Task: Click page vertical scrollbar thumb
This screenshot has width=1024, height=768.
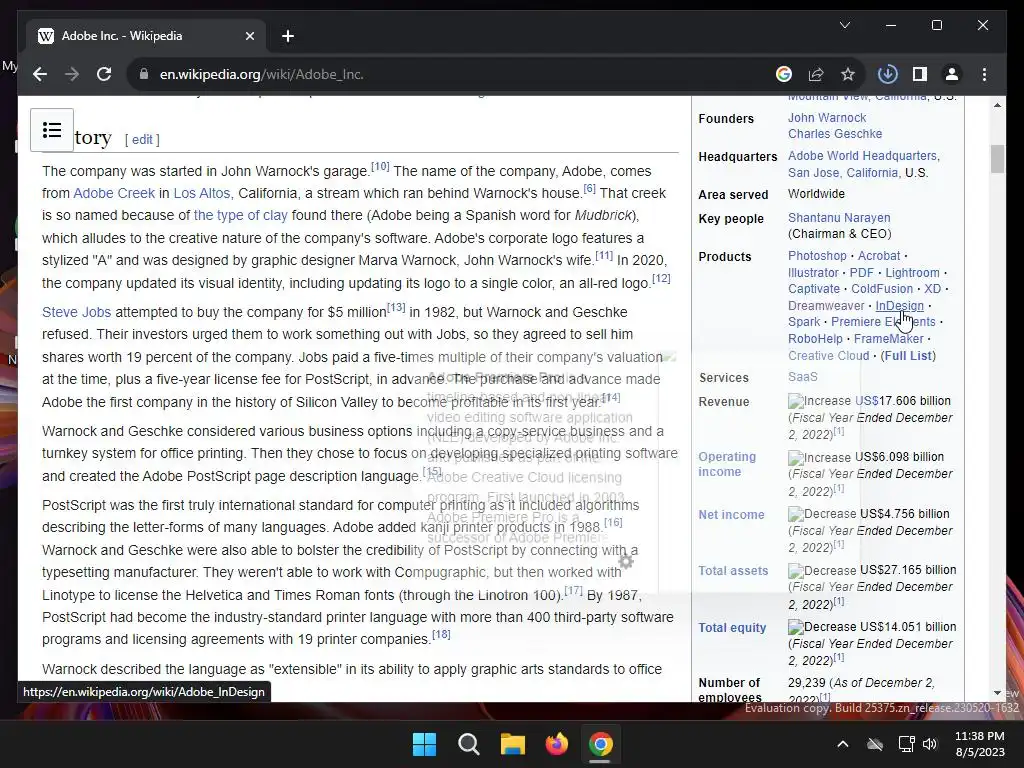Action: [997, 159]
